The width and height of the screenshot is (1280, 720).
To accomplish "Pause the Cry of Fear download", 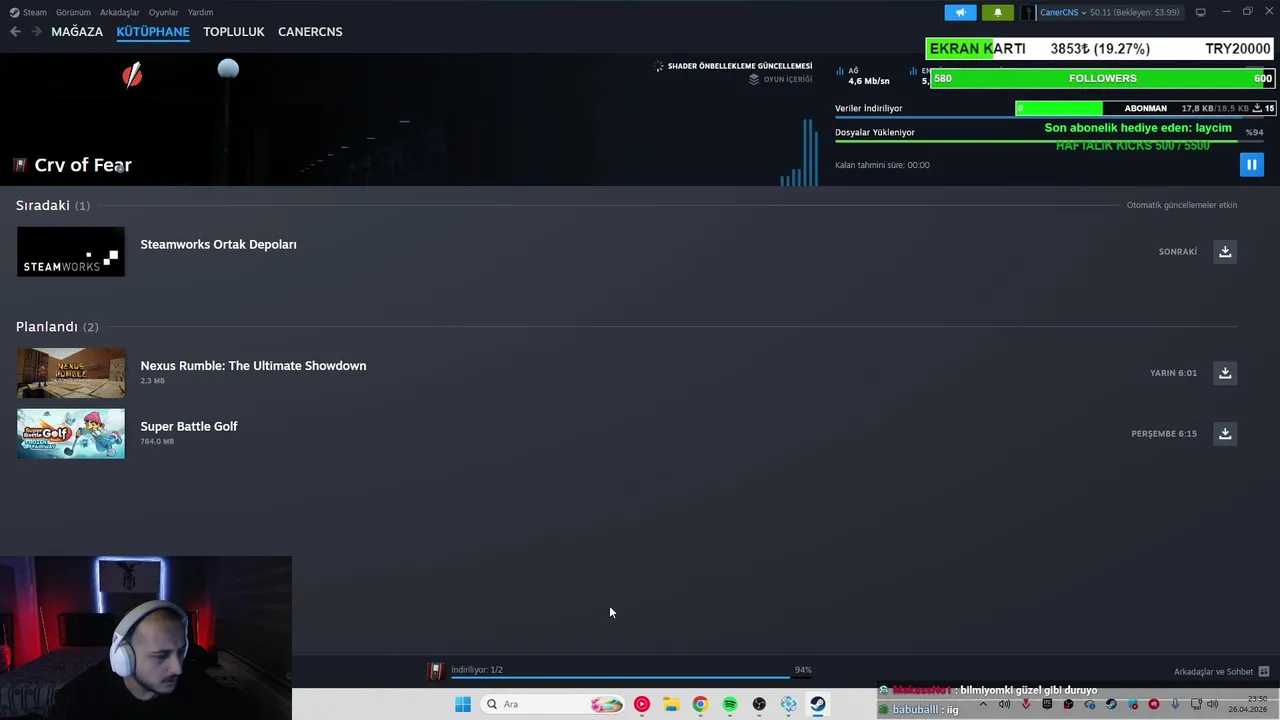I will tap(1251, 165).
